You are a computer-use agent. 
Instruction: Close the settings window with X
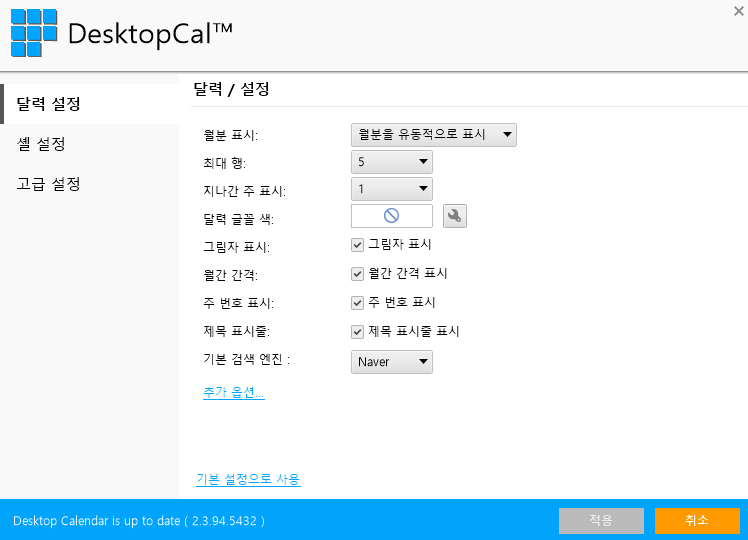[738, 11]
